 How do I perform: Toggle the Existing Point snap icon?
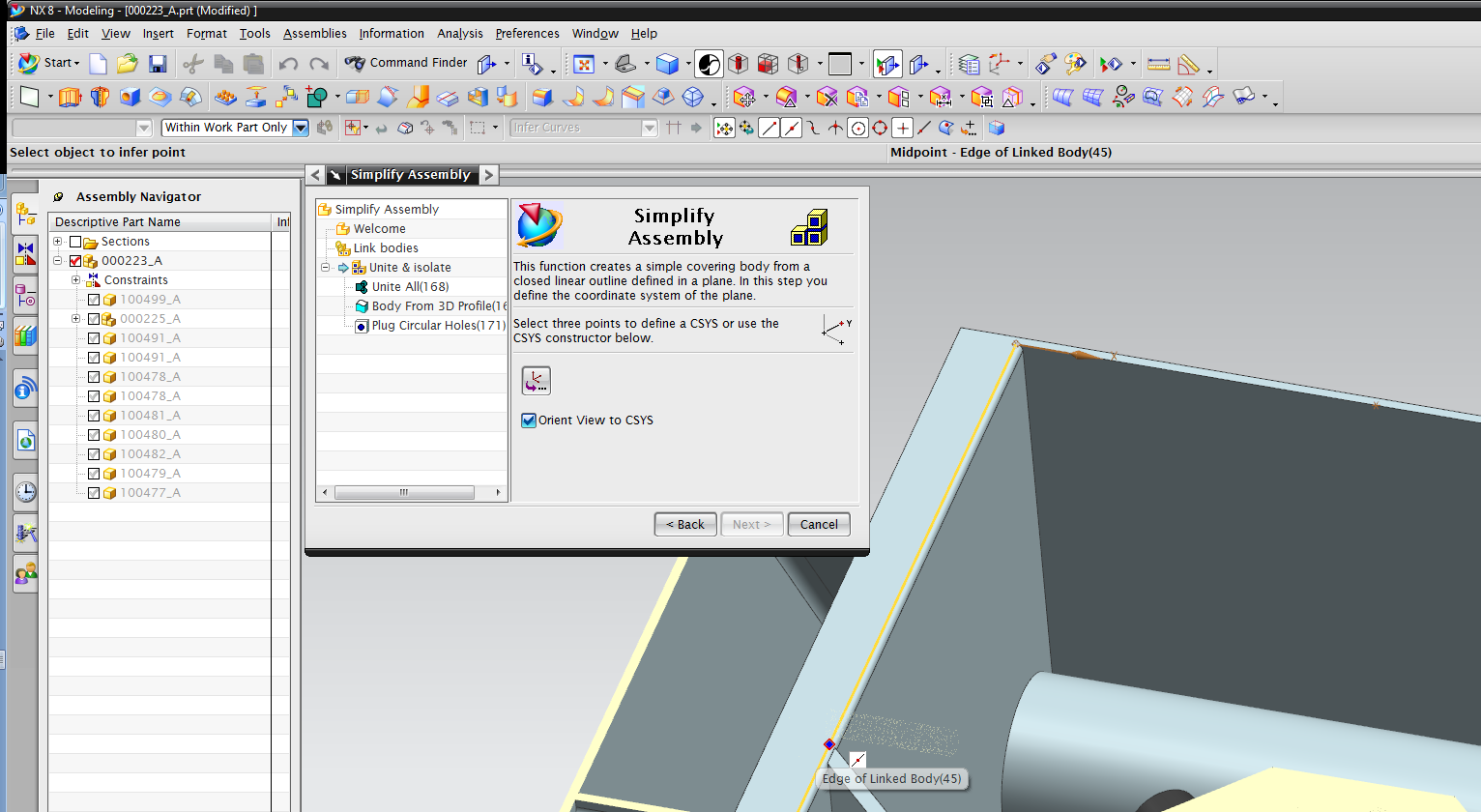click(x=902, y=128)
